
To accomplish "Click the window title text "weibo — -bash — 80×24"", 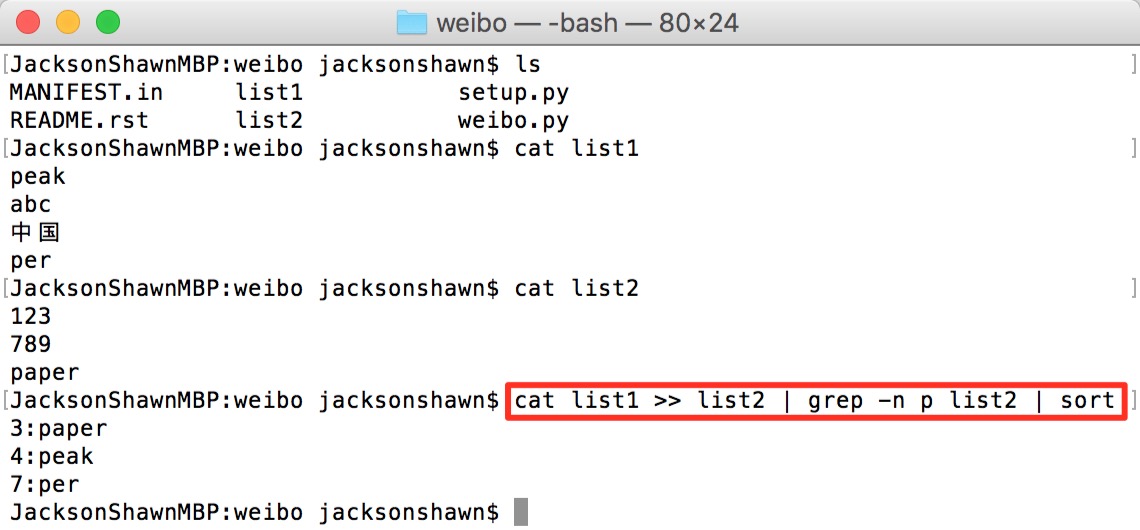I will pos(587,22).
